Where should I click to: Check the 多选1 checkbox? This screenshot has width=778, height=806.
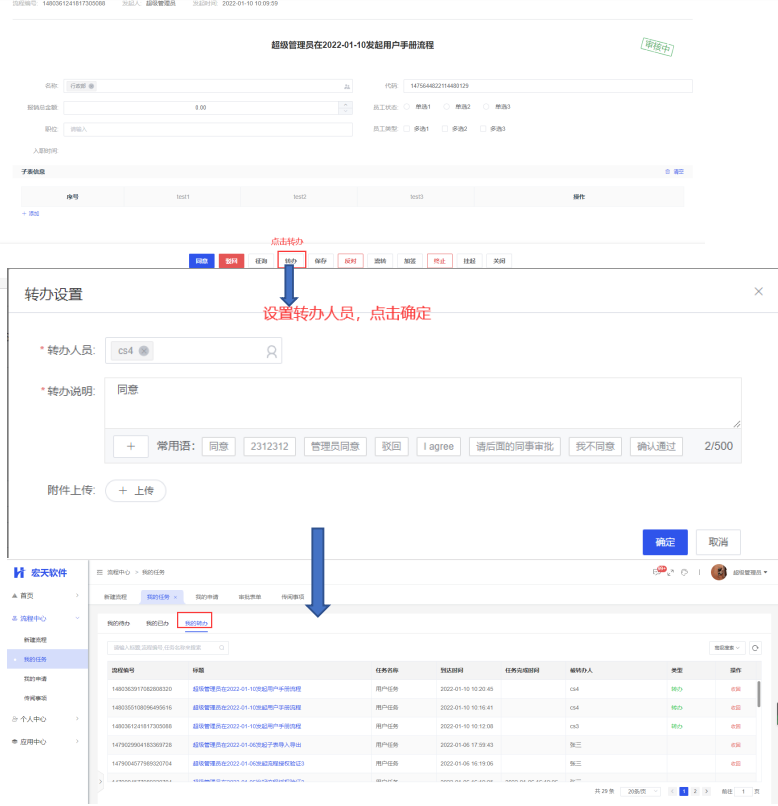point(407,129)
